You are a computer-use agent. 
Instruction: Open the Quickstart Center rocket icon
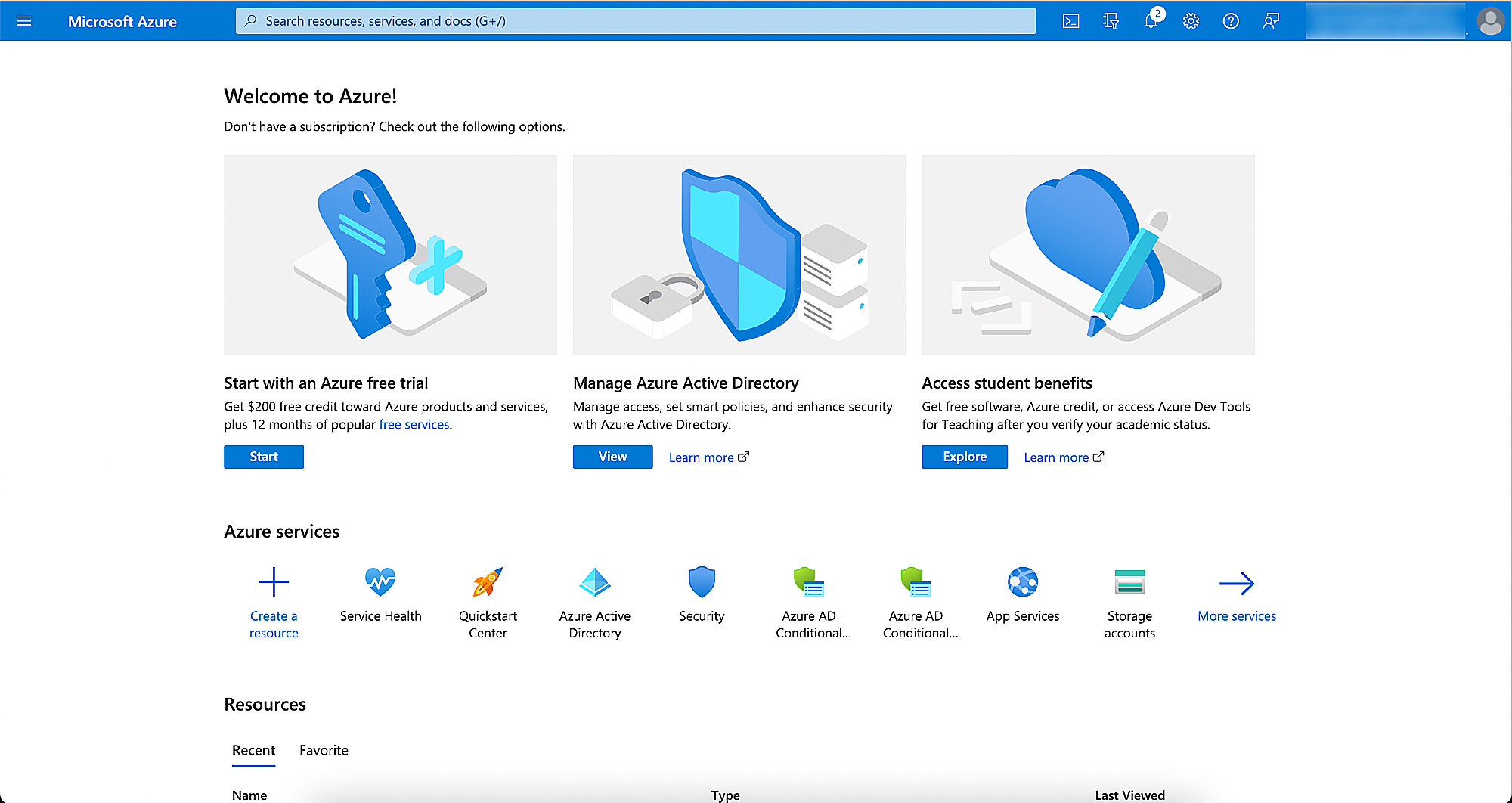[488, 582]
